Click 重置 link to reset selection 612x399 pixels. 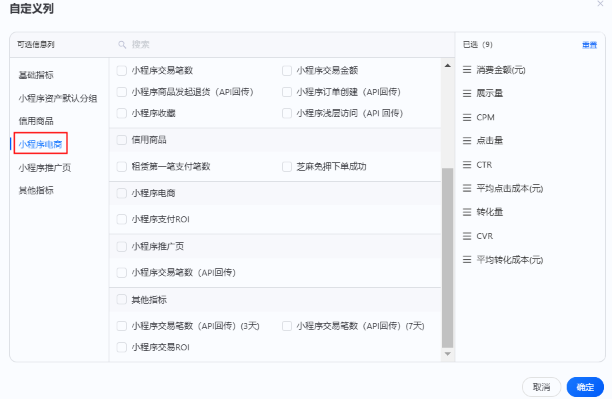point(589,45)
